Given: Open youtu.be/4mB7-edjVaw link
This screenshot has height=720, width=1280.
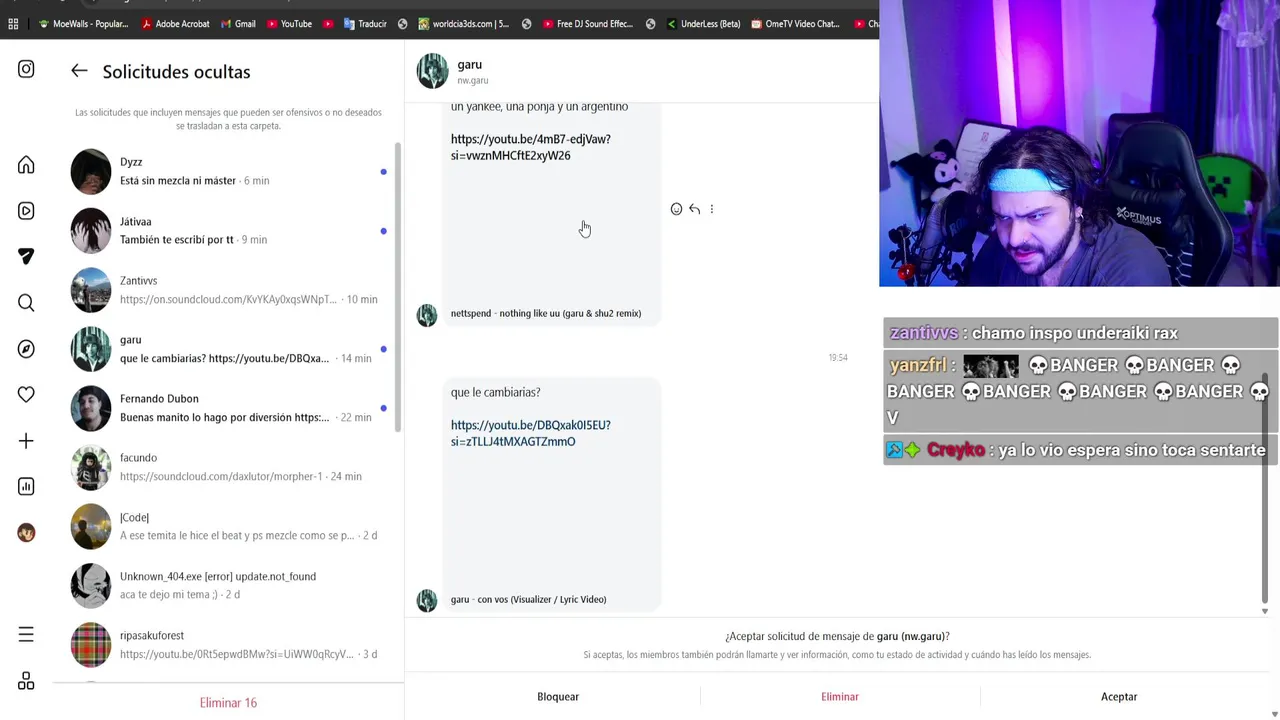Looking at the screenshot, I should point(530,147).
